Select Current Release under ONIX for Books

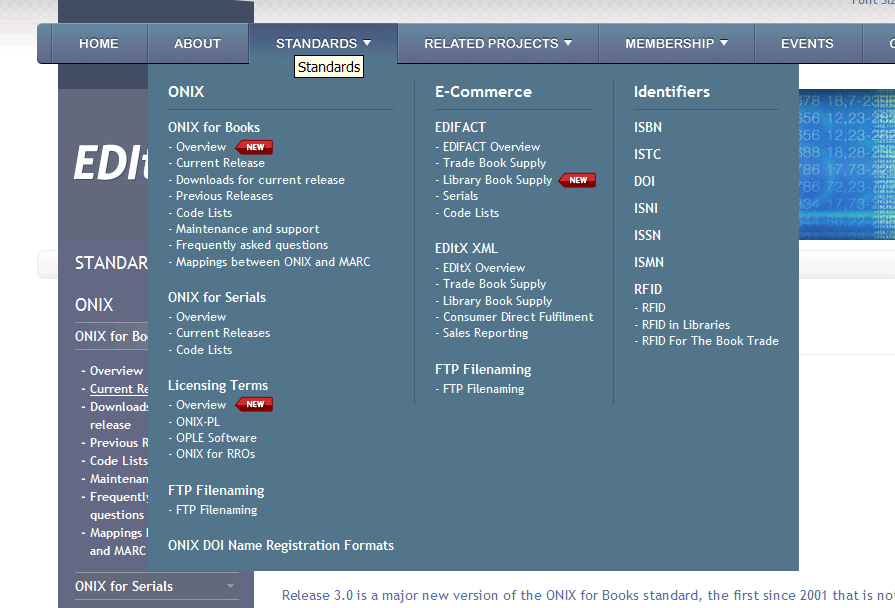(220, 163)
